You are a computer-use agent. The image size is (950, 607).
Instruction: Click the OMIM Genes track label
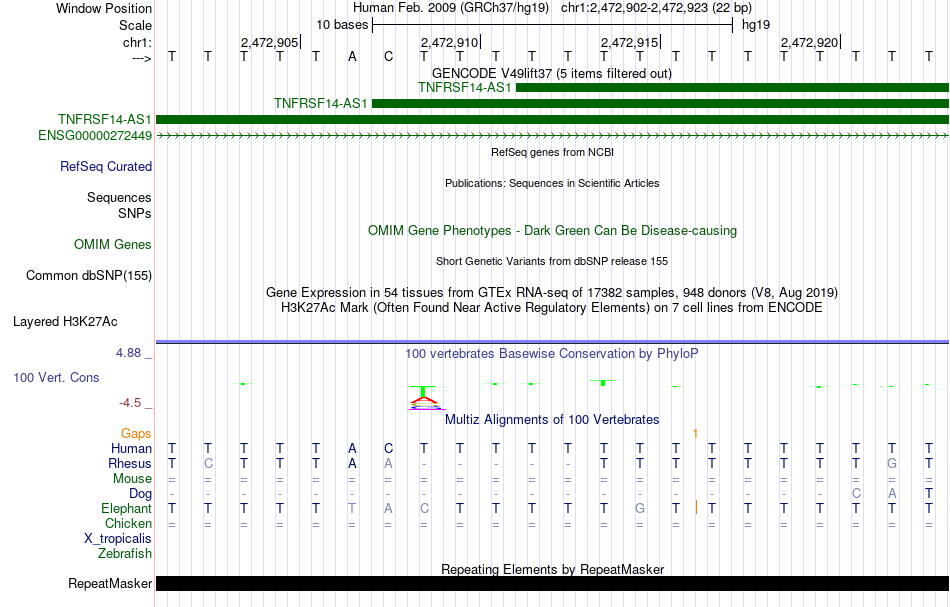[113, 244]
